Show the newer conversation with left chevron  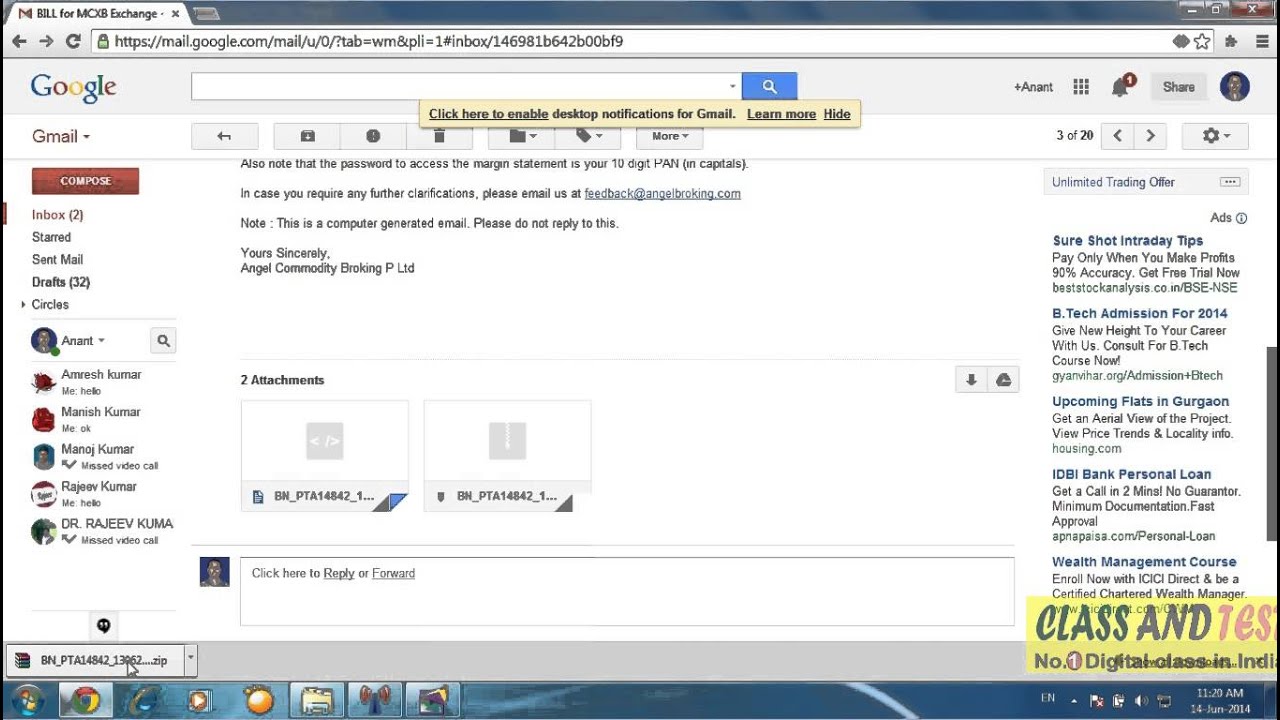(x=1118, y=136)
